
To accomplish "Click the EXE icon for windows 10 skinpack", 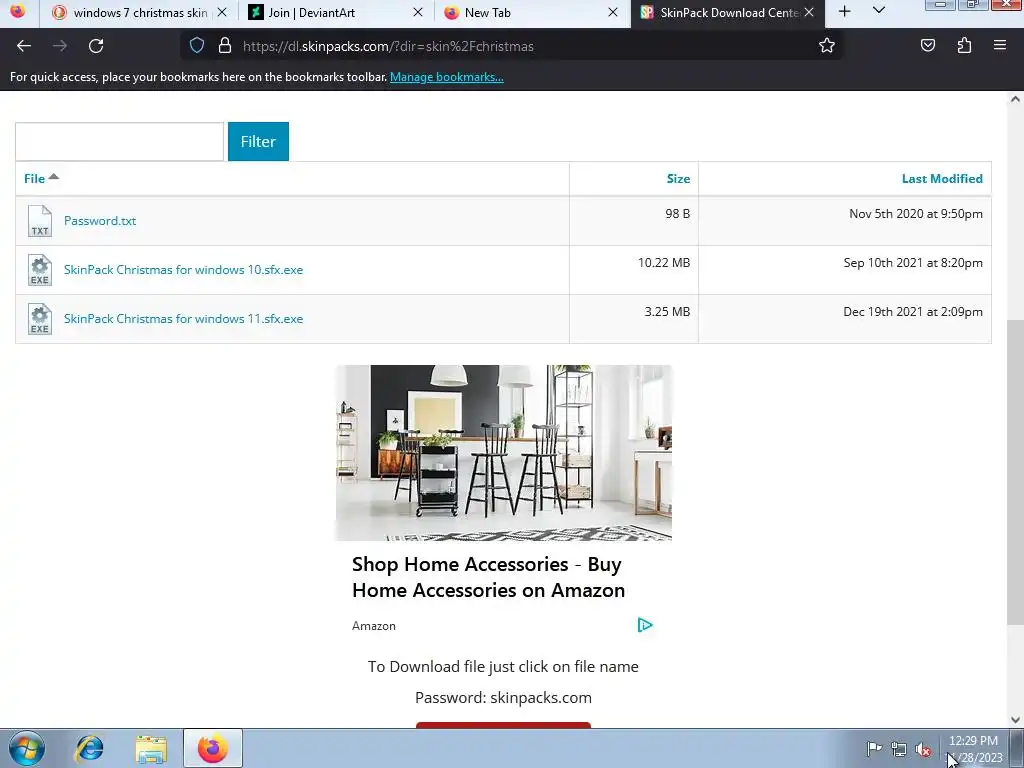I will click(40, 270).
